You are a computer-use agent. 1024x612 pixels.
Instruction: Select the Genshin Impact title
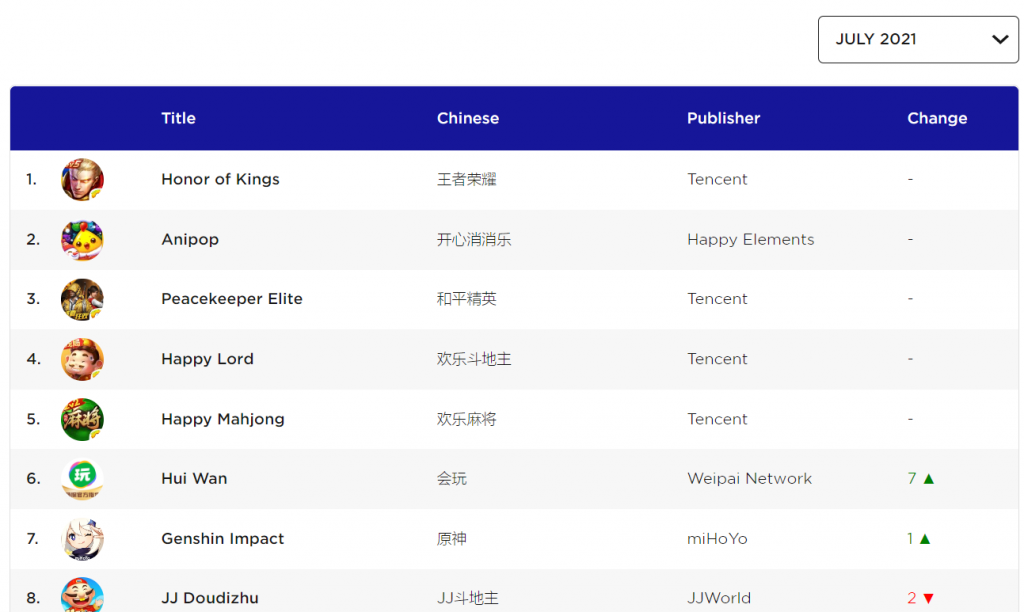click(x=223, y=539)
